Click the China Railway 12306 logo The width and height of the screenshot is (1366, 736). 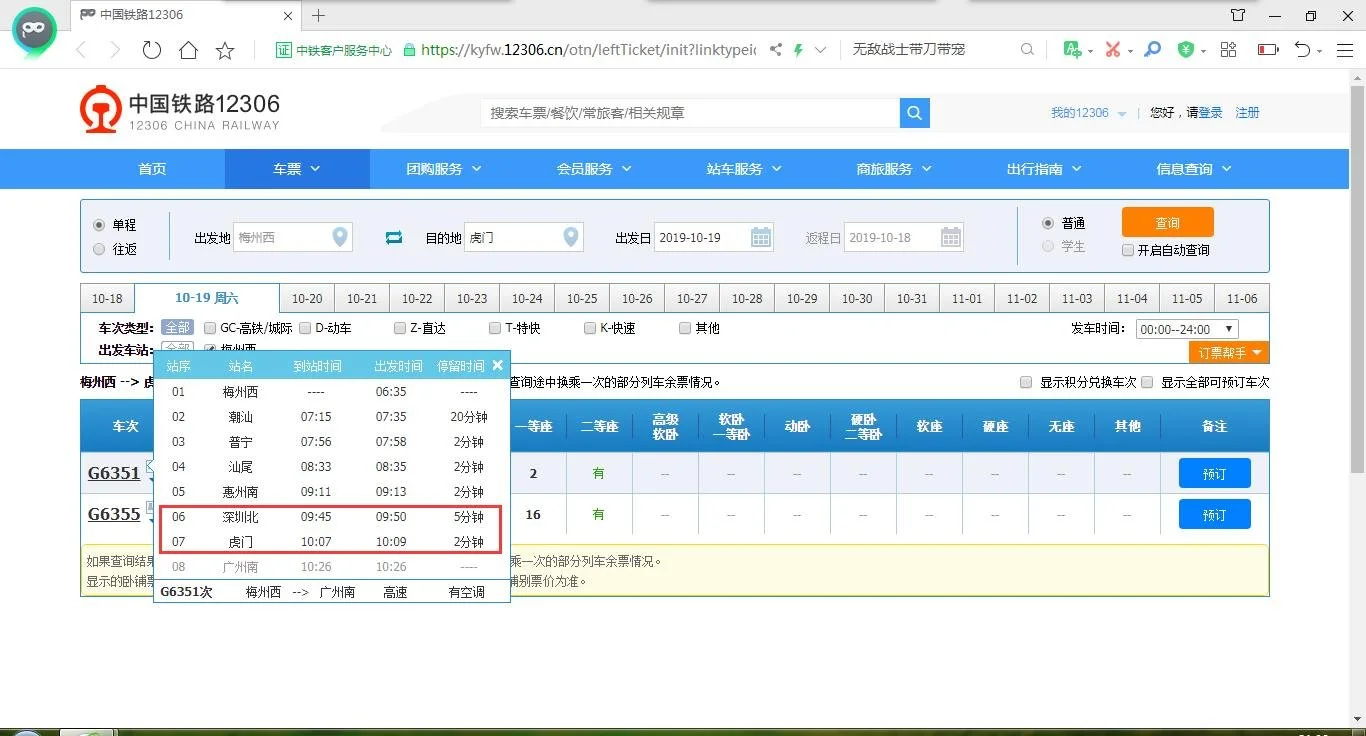click(x=177, y=110)
